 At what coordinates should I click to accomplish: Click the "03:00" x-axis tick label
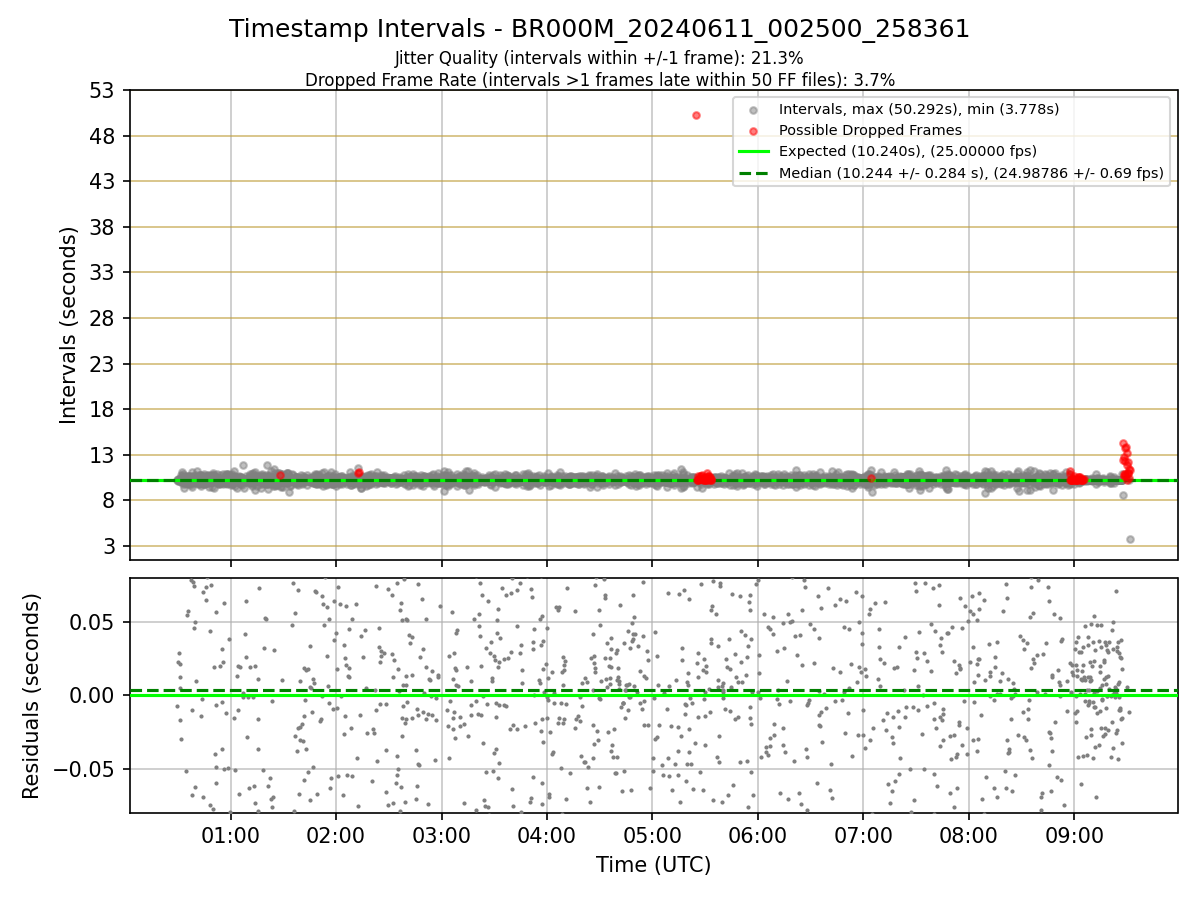coord(442,835)
